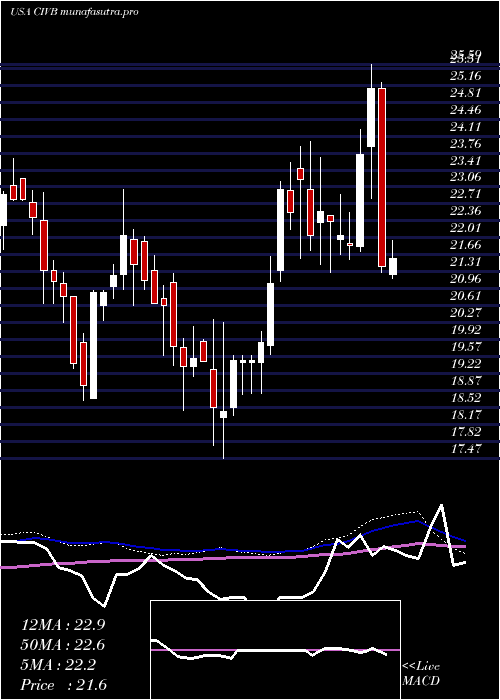Image resolution: width=500 pixels, height=700 pixels.
Task: Click the 20.61 price axis label
Action: (466, 296)
